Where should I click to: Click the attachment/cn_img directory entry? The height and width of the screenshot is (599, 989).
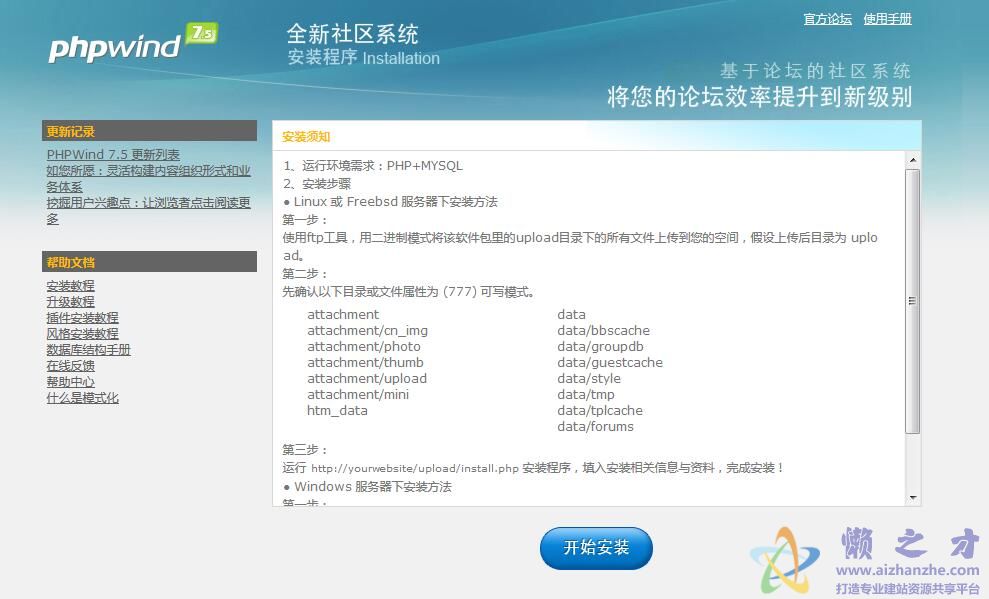[367, 330]
